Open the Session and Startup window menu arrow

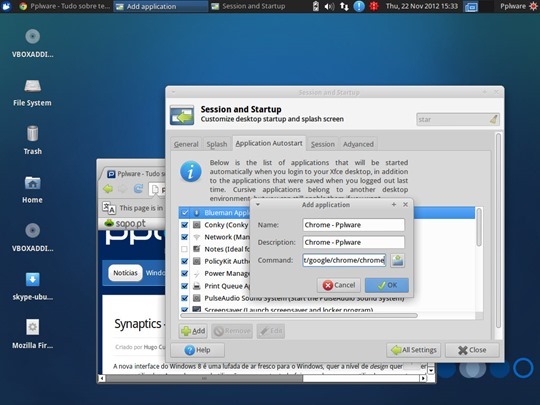click(x=173, y=92)
